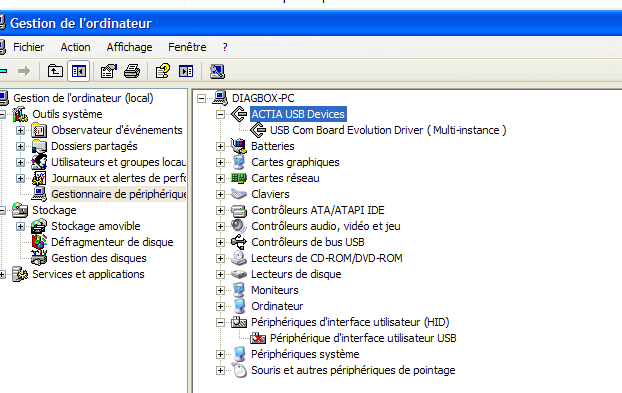
Task: Open the Fenêtre menu
Action: (187, 47)
